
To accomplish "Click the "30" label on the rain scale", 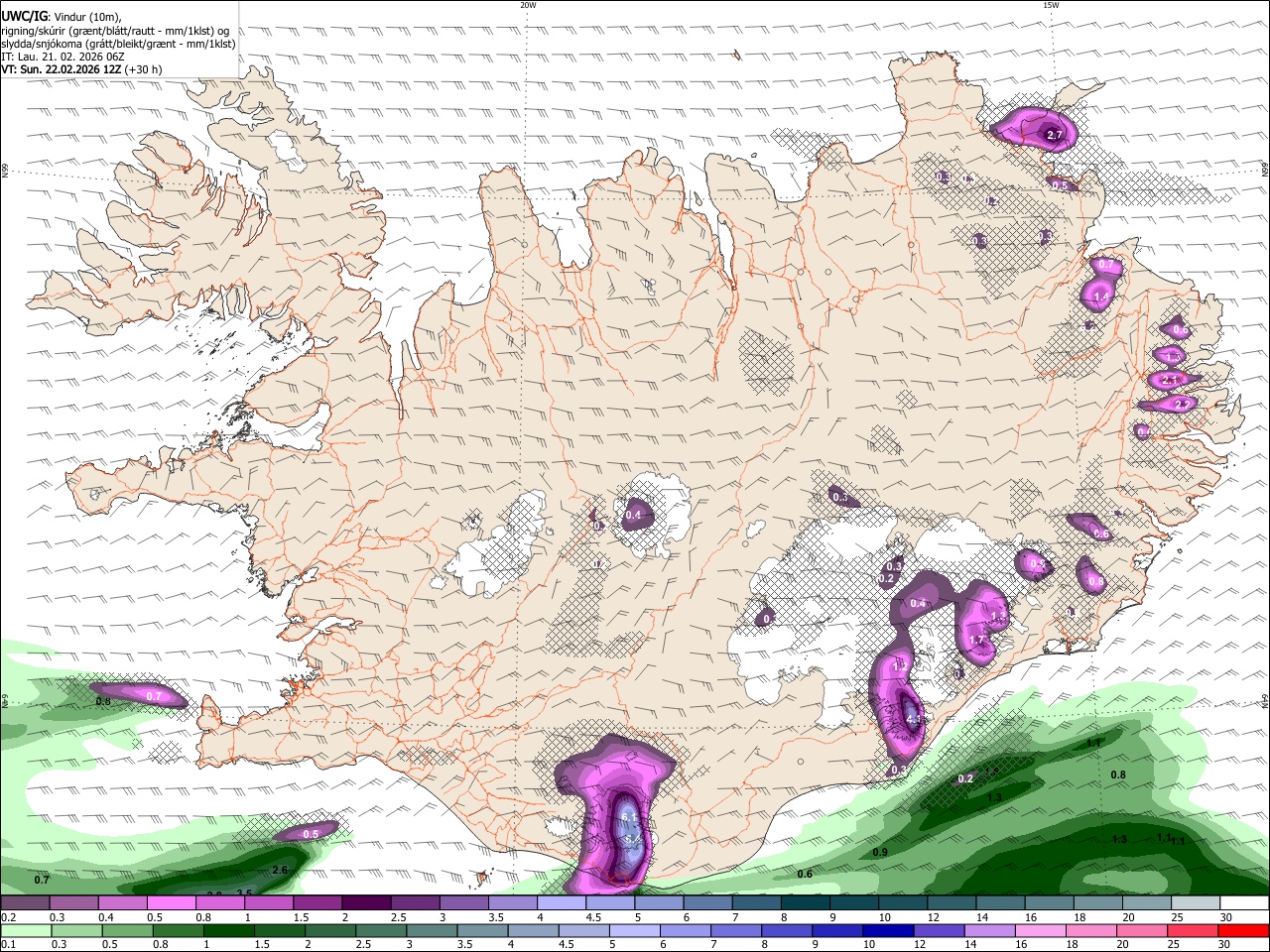I will pyautogui.click(x=1226, y=945).
